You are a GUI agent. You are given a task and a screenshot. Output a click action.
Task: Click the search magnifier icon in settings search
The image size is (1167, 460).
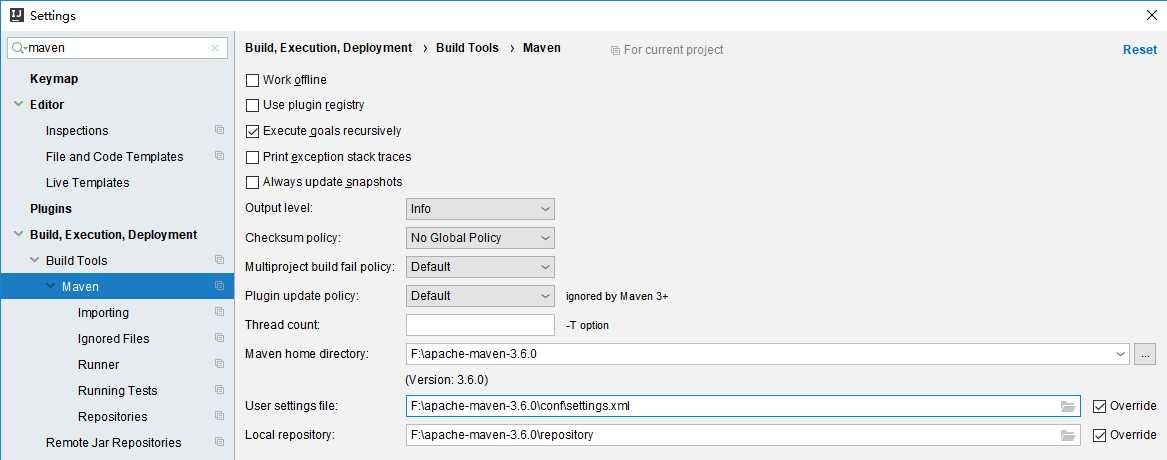click(18, 48)
